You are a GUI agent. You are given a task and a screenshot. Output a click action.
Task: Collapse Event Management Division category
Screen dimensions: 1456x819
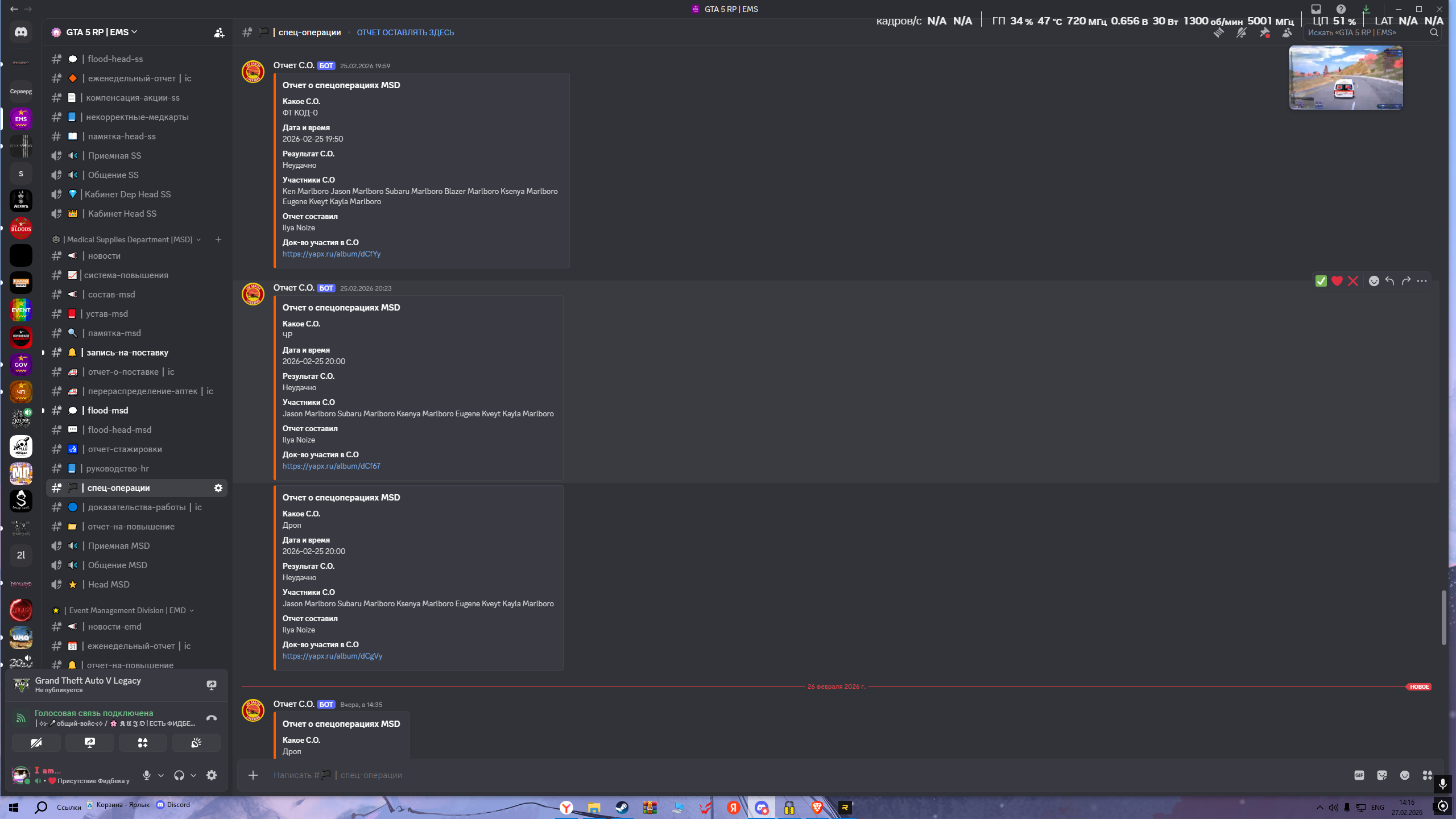point(127,610)
